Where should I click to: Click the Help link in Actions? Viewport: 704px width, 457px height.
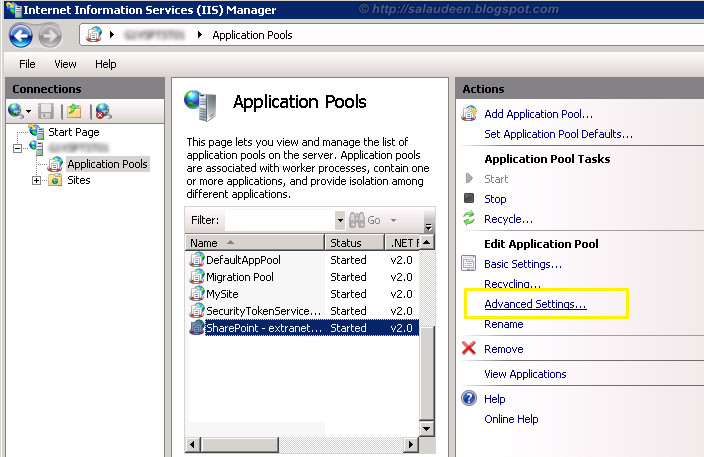pos(494,399)
